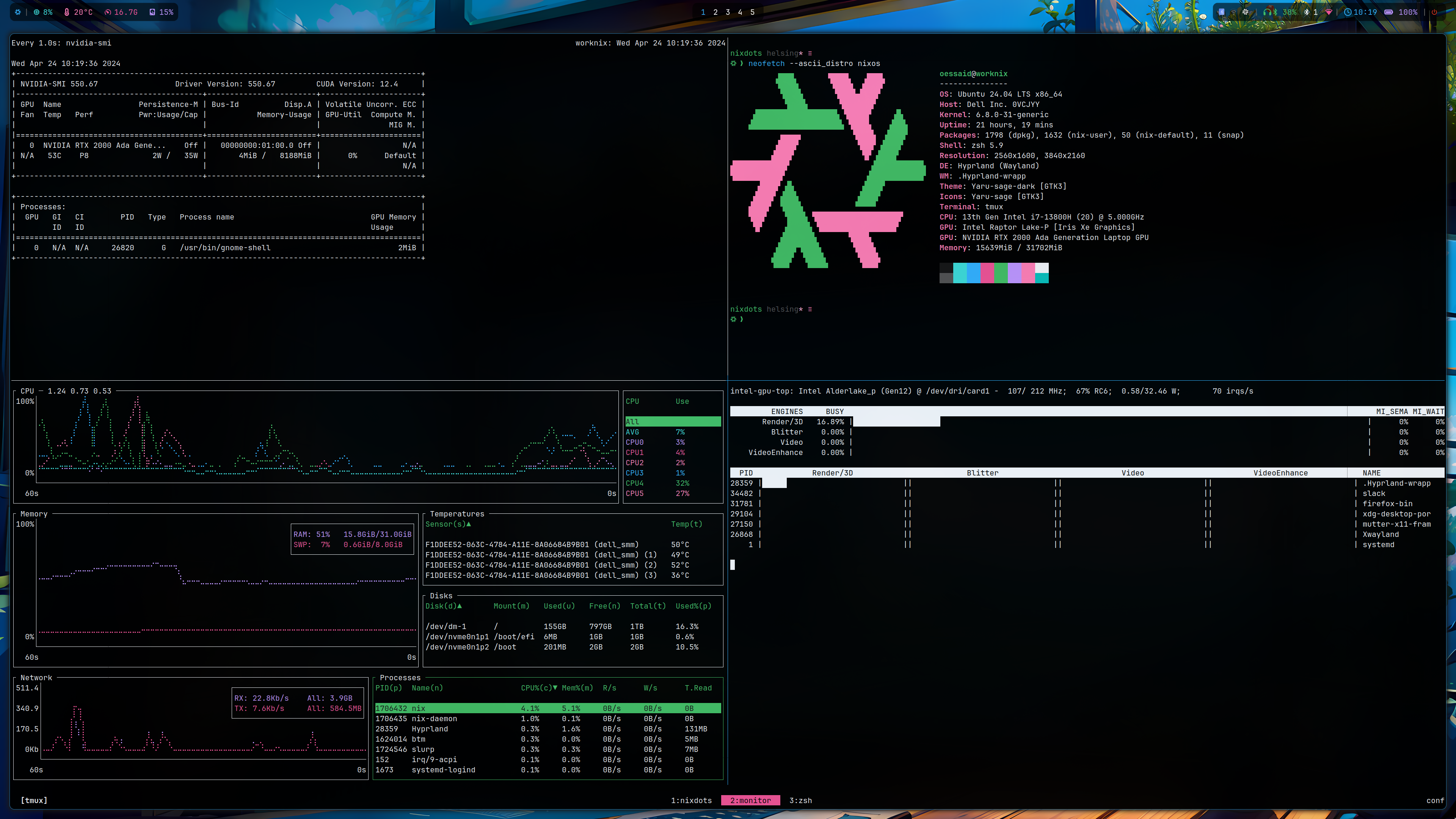Click the CPU chip icon showing 8%
The width and height of the screenshot is (1456, 819).
point(36,12)
